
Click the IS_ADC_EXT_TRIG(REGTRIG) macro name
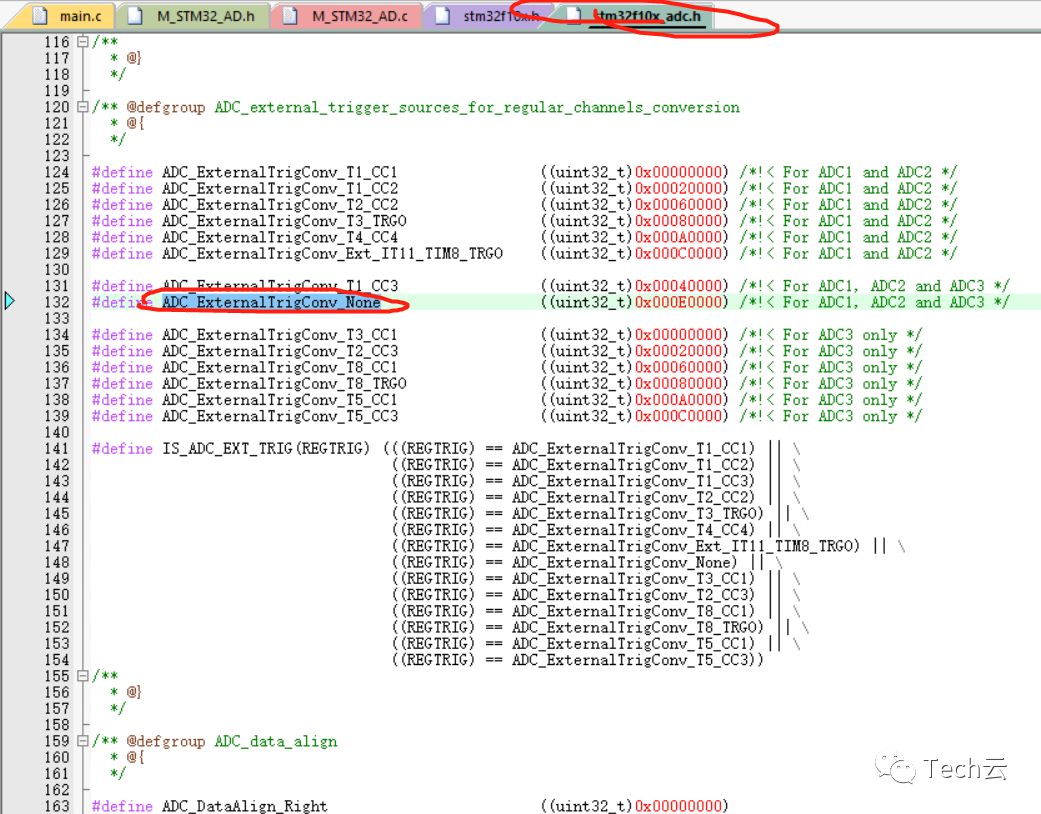click(266, 449)
